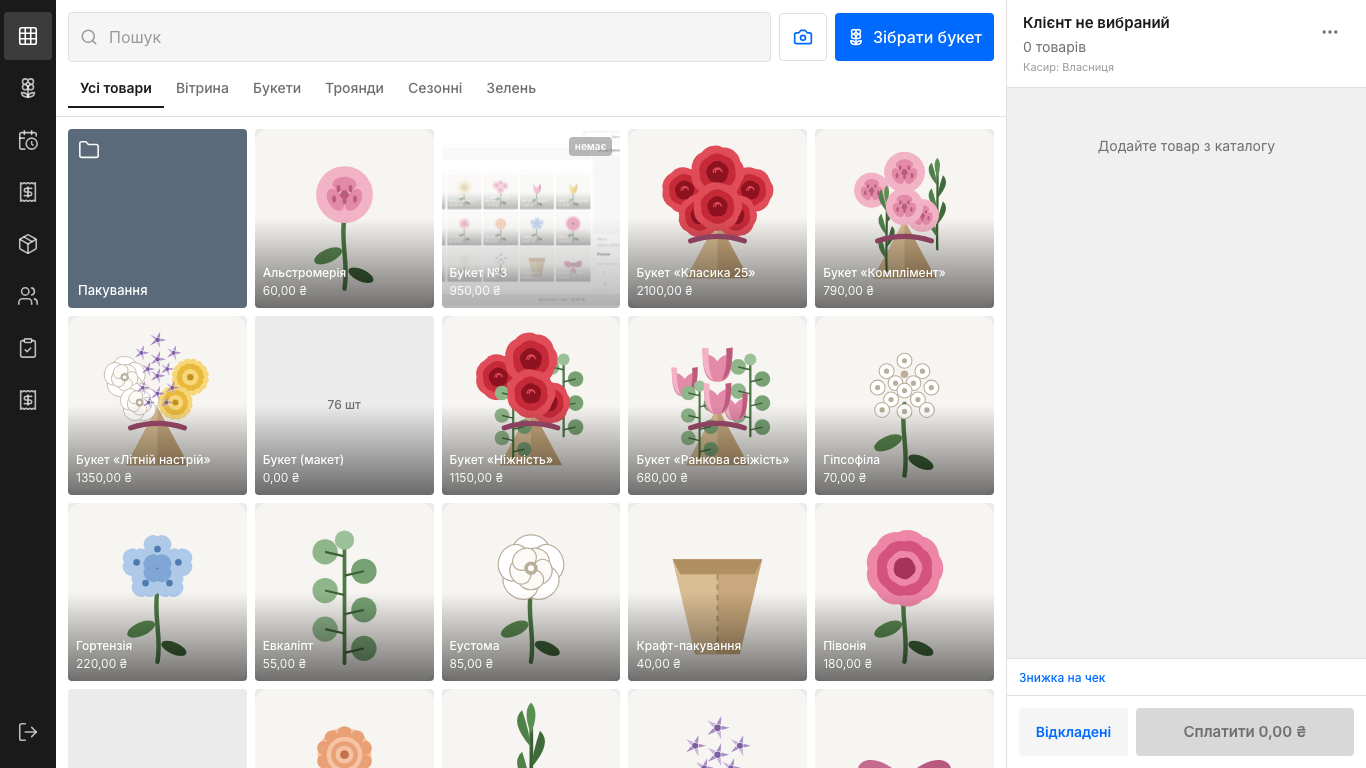Select the Гортензія product card
The image size is (1366, 768).
157,592
